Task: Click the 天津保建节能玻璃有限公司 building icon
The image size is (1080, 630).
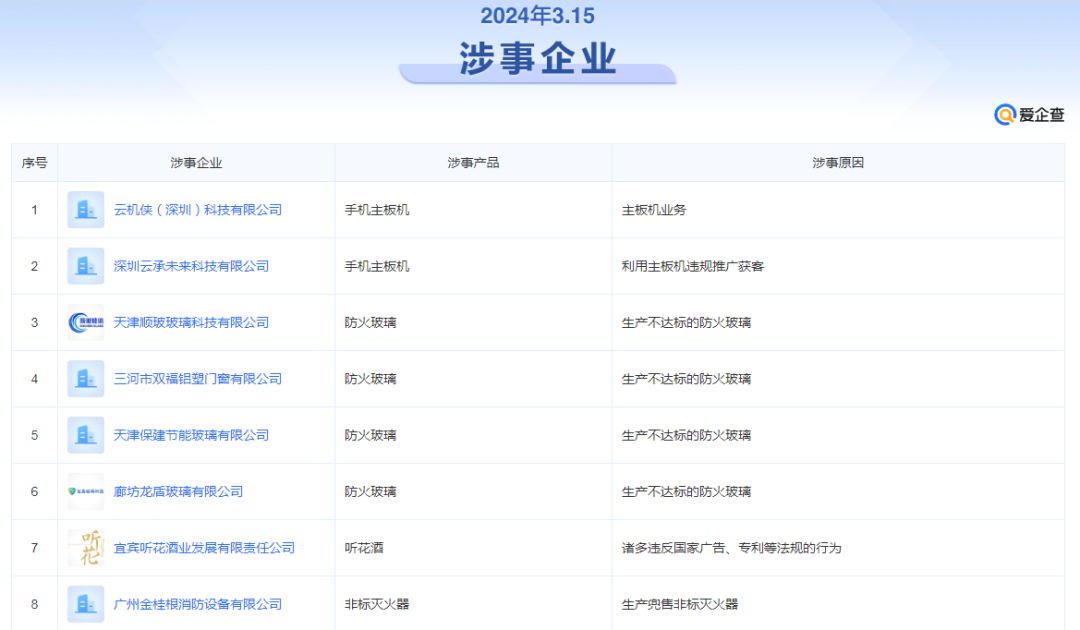Action: point(85,435)
